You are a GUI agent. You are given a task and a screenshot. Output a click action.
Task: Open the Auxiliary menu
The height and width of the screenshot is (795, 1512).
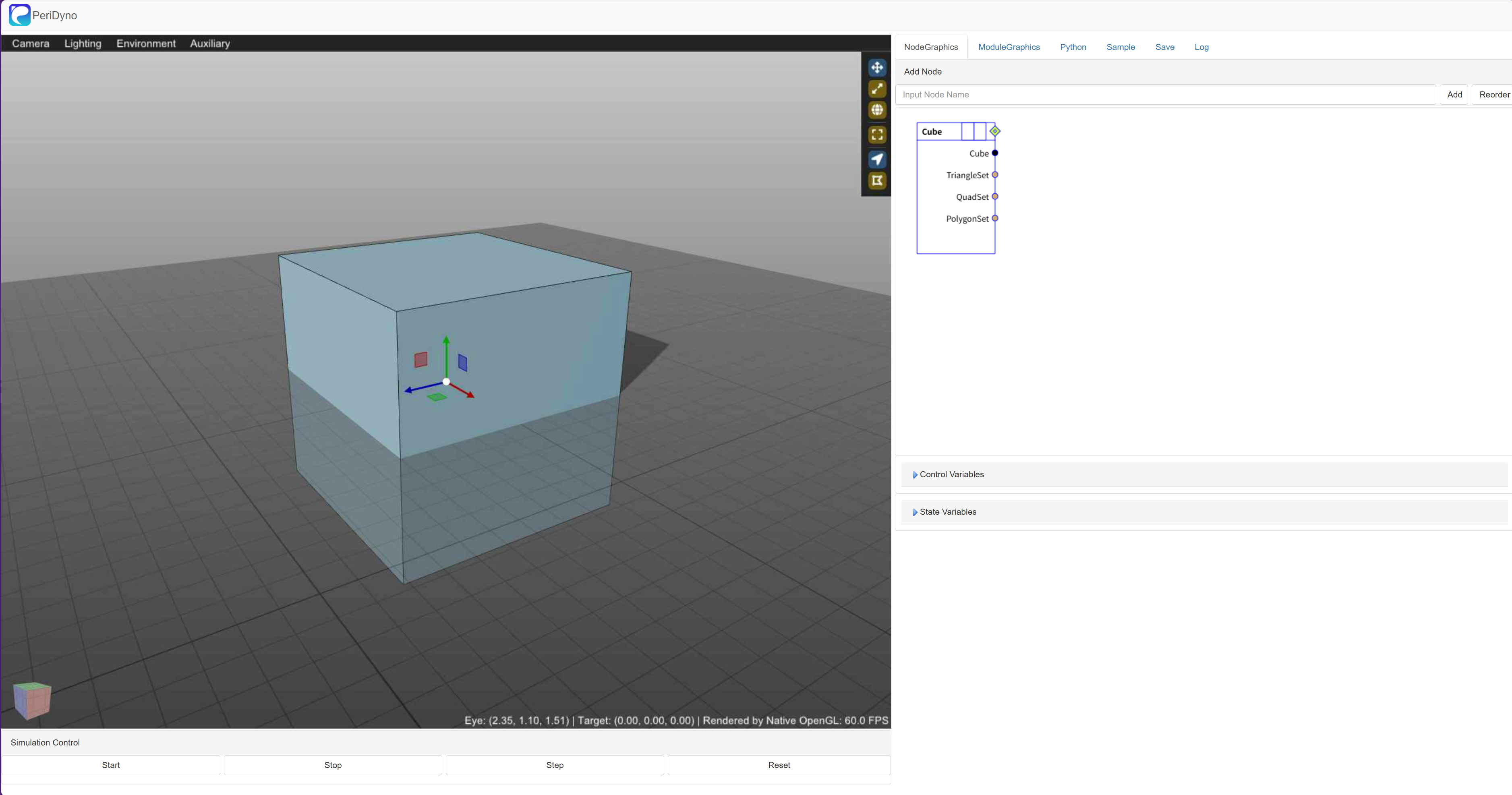coord(209,43)
